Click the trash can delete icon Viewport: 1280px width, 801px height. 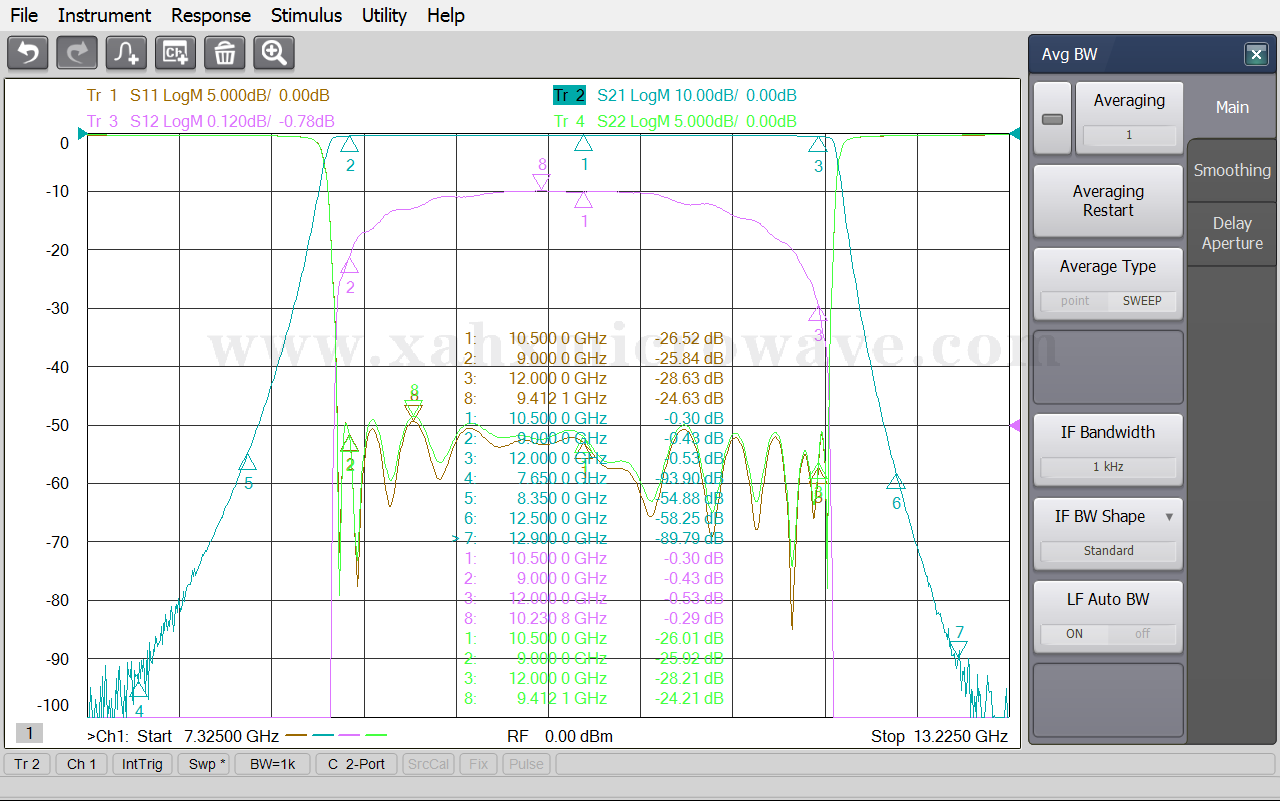(225, 52)
